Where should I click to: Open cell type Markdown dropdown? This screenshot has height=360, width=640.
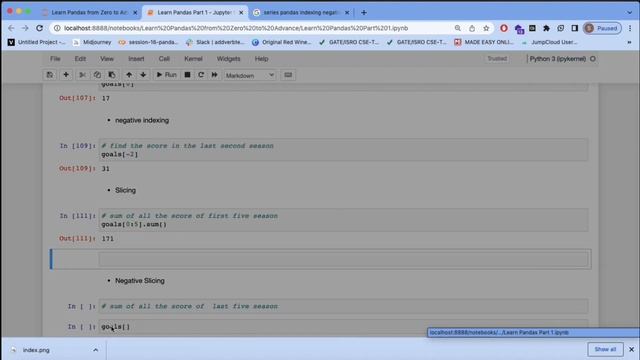(x=250, y=76)
